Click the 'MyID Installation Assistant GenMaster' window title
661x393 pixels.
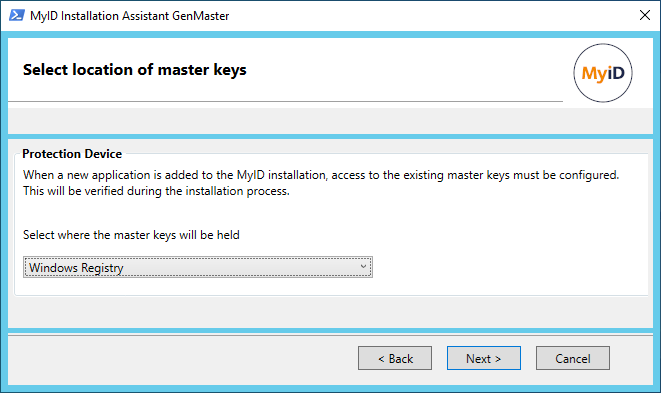pyautogui.click(x=130, y=16)
